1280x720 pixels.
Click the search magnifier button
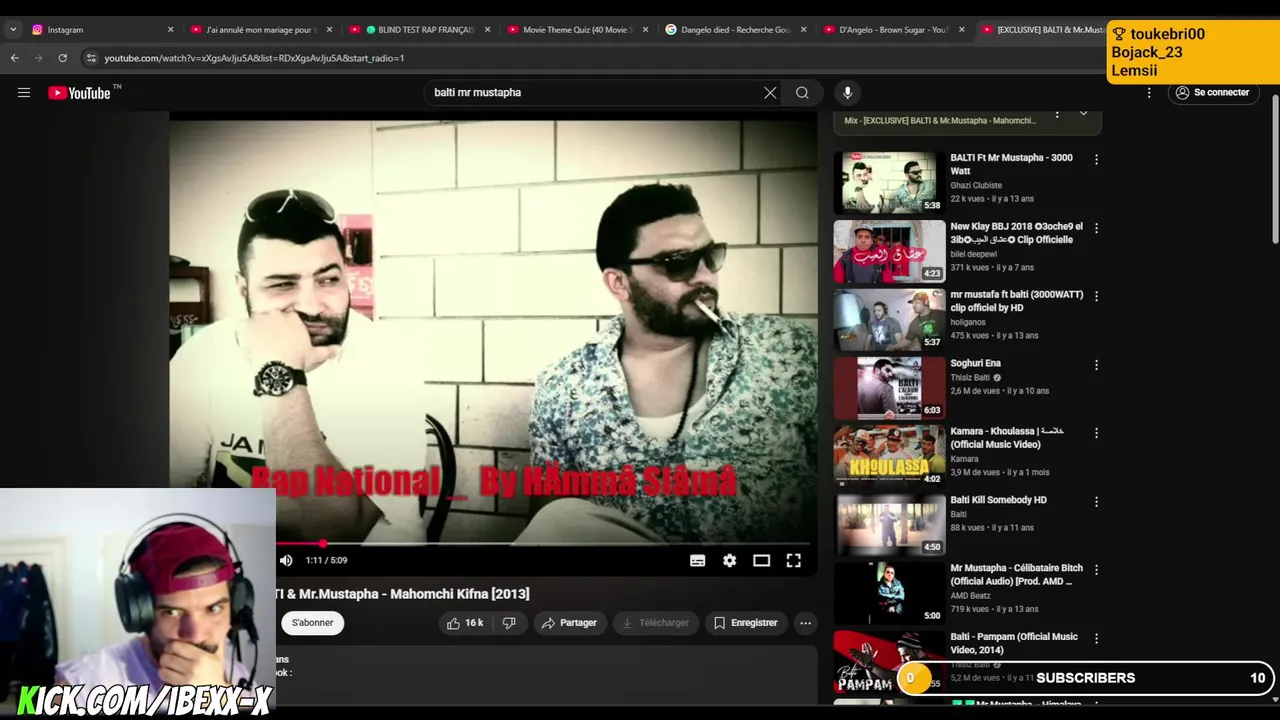802,93
